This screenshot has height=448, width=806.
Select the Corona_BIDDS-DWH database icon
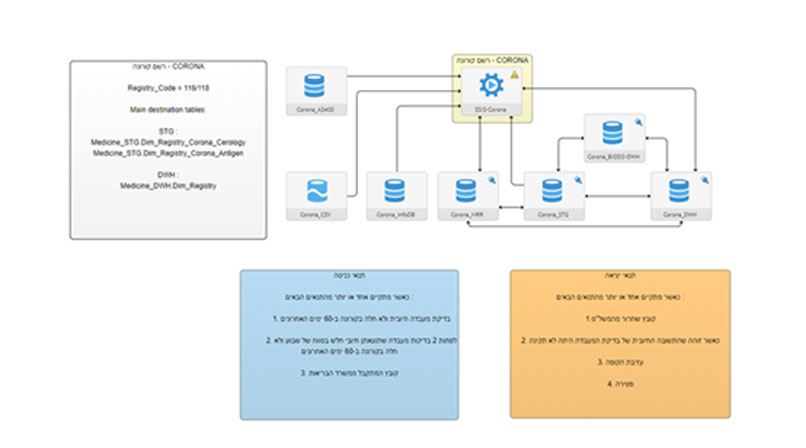pyautogui.click(x=611, y=133)
